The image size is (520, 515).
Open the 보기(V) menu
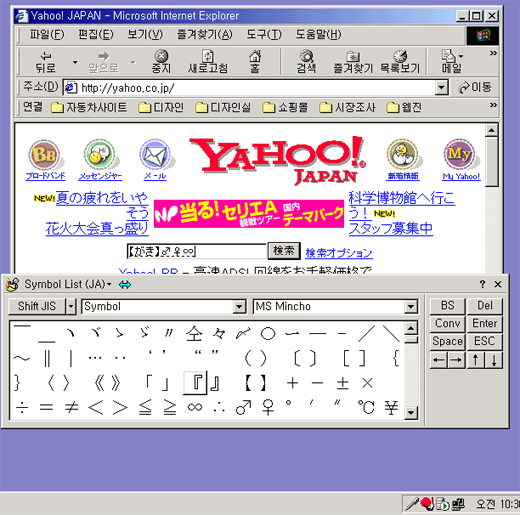coord(145,34)
